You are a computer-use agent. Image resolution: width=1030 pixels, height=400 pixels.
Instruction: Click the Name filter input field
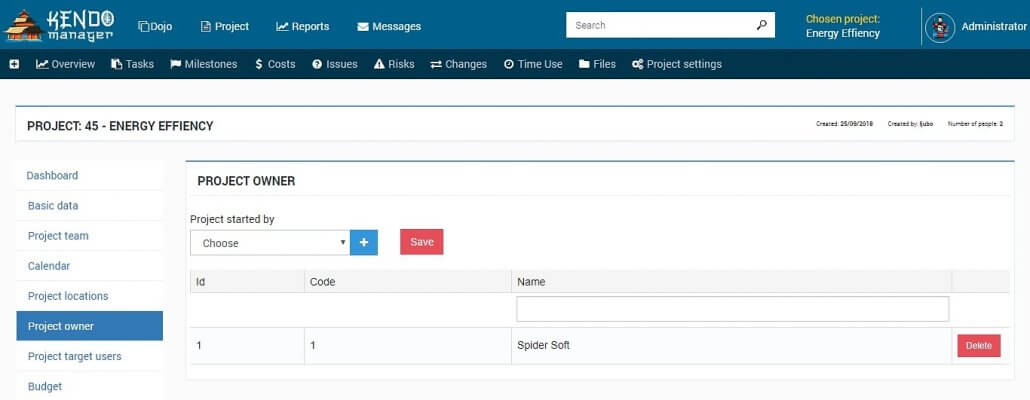(x=732, y=309)
